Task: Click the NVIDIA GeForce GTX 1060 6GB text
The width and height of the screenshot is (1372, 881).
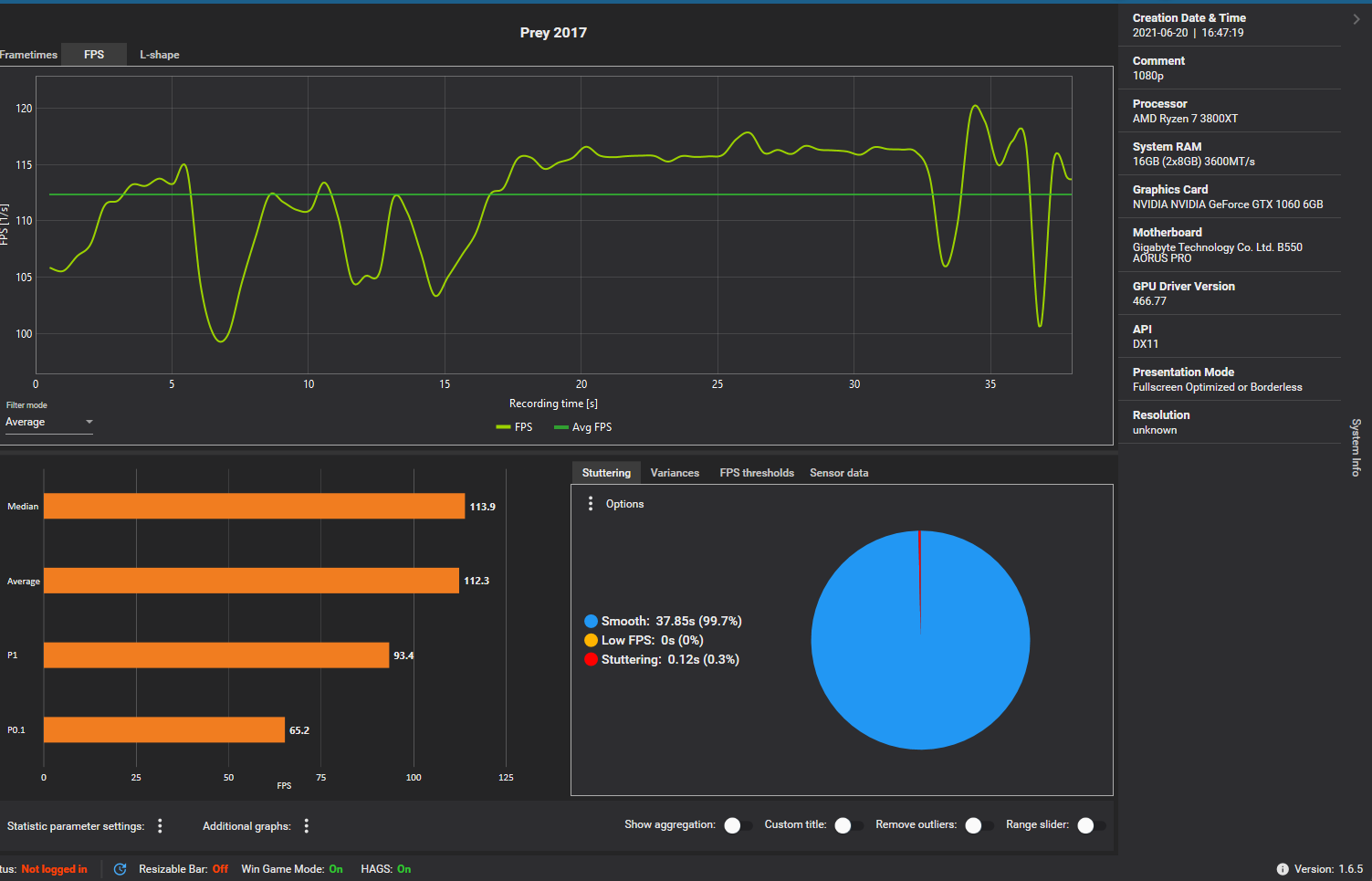Action: point(1228,205)
